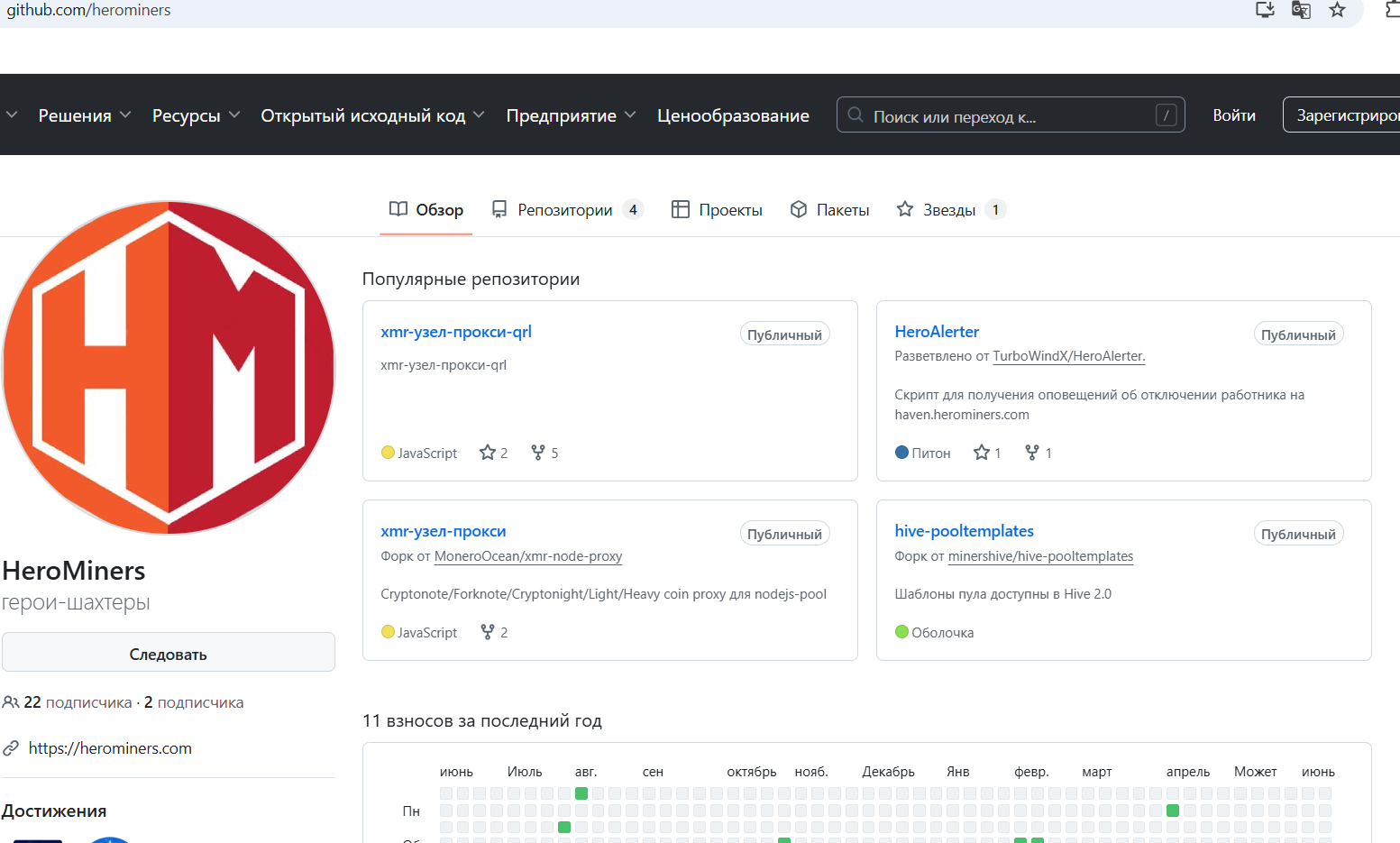The height and width of the screenshot is (843, 1400).
Task: Click the Публичный label on HeroAlerter
Action: (1298, 334)
